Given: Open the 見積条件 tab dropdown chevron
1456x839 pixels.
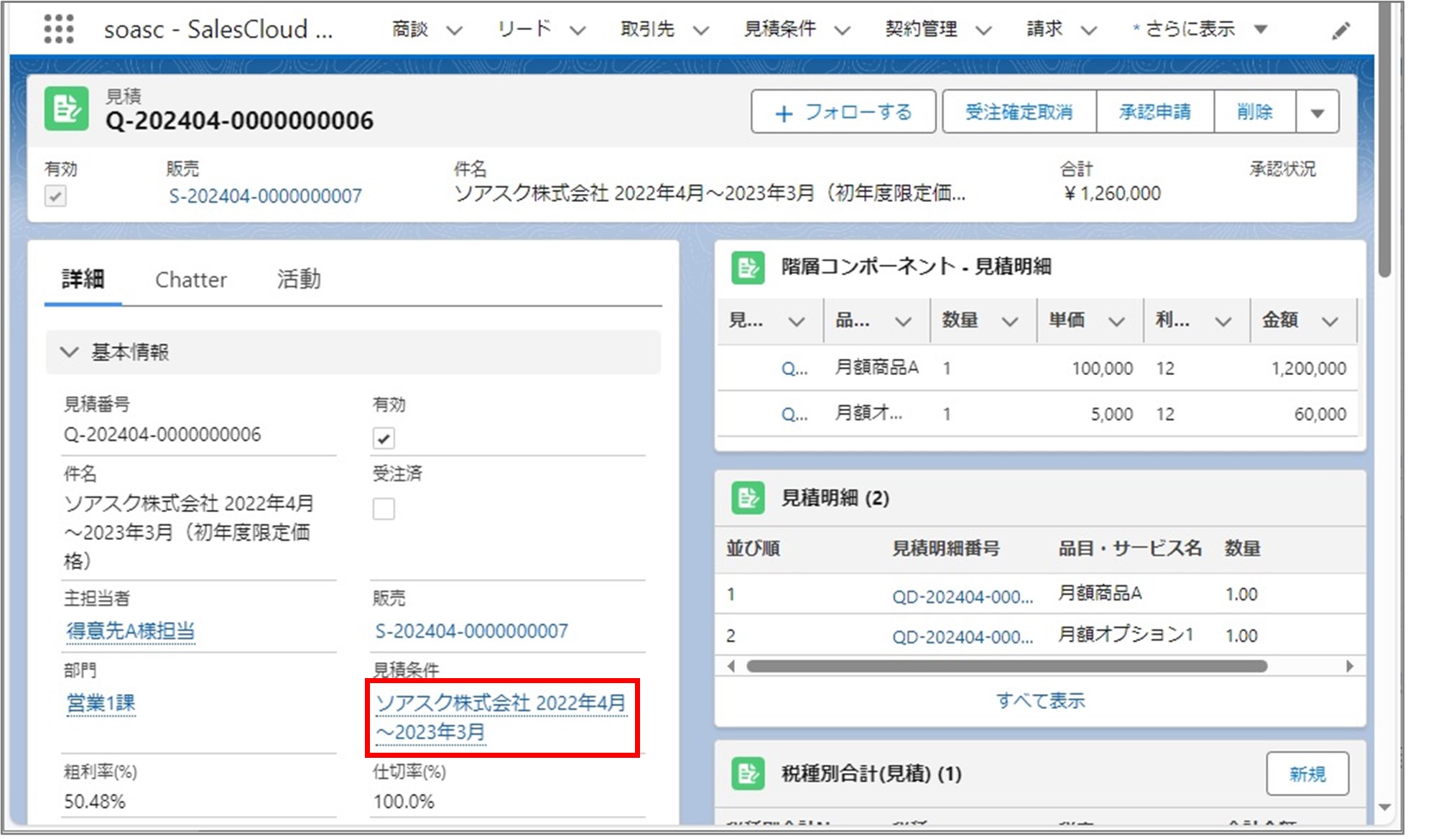Looking at the screenshot, I should pos(843,30).
